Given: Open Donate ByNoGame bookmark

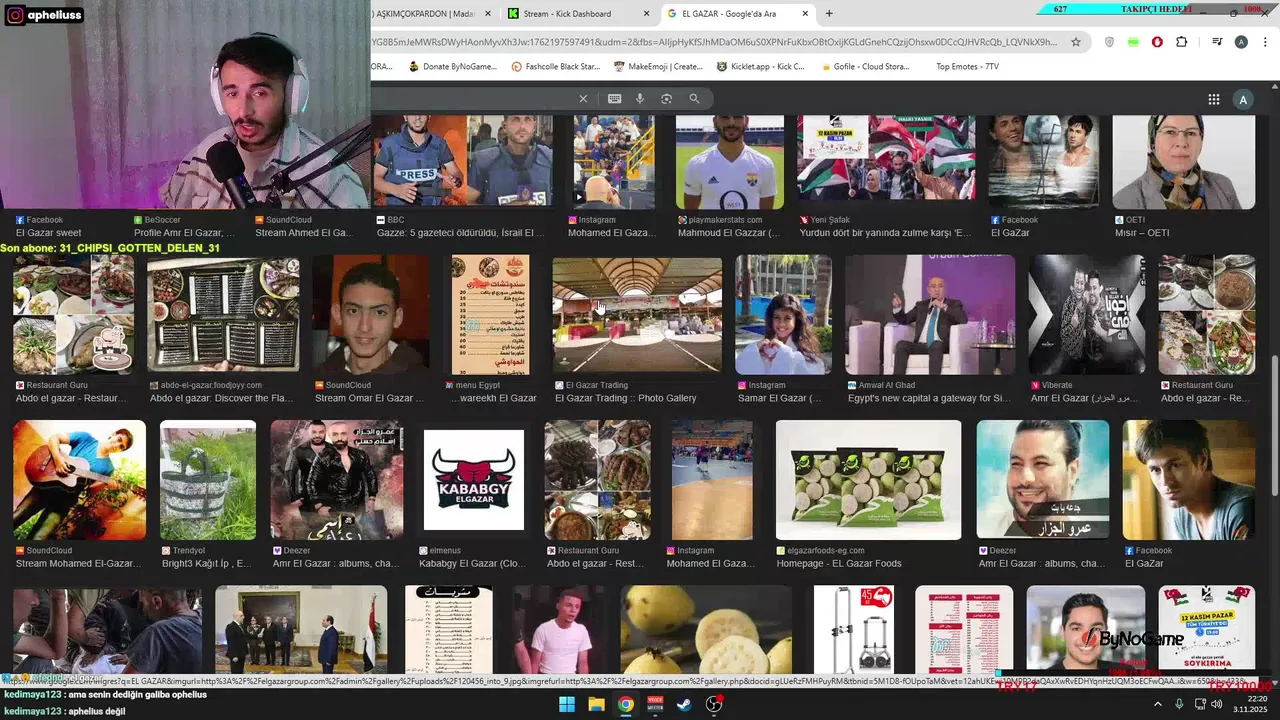Looking at the screenshot, I should [452, 67].
